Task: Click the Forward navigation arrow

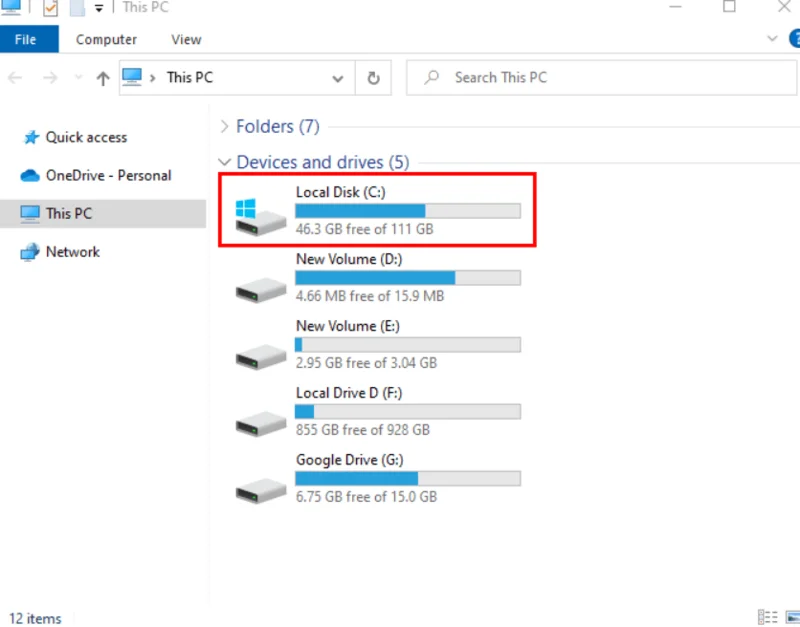Action: (x=50, y=78)
